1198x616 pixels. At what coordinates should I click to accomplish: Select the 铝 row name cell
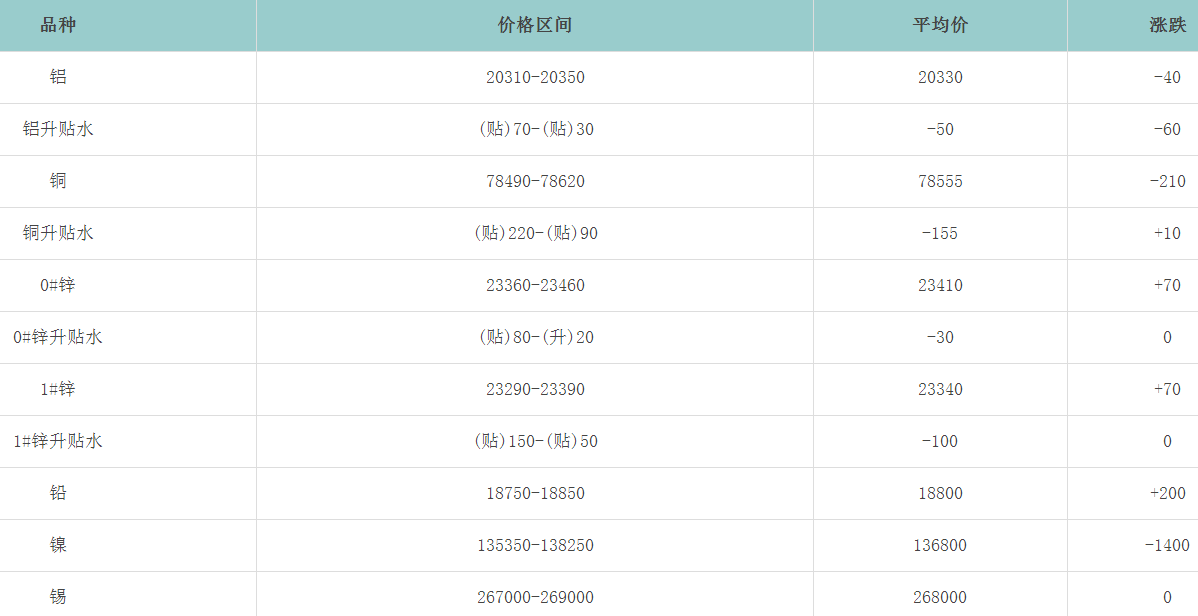click(x=58, y=77)
